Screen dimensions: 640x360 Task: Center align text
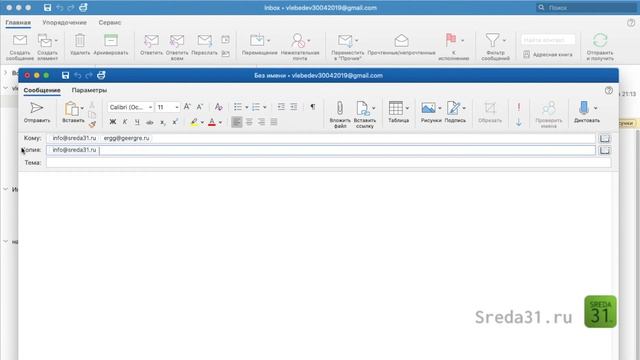pos(249,122)
